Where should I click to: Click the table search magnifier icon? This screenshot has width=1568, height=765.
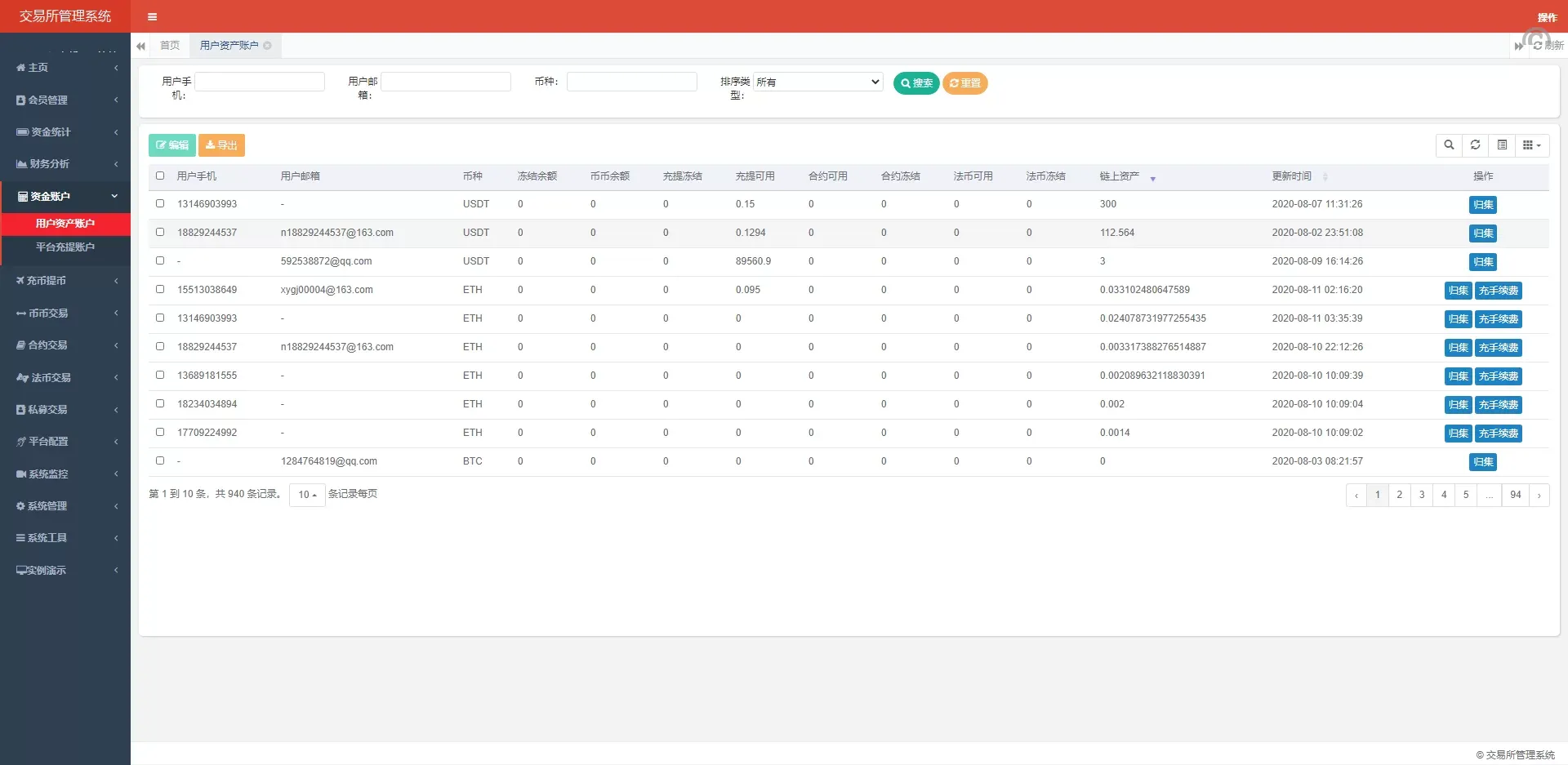pos(1449,145)
